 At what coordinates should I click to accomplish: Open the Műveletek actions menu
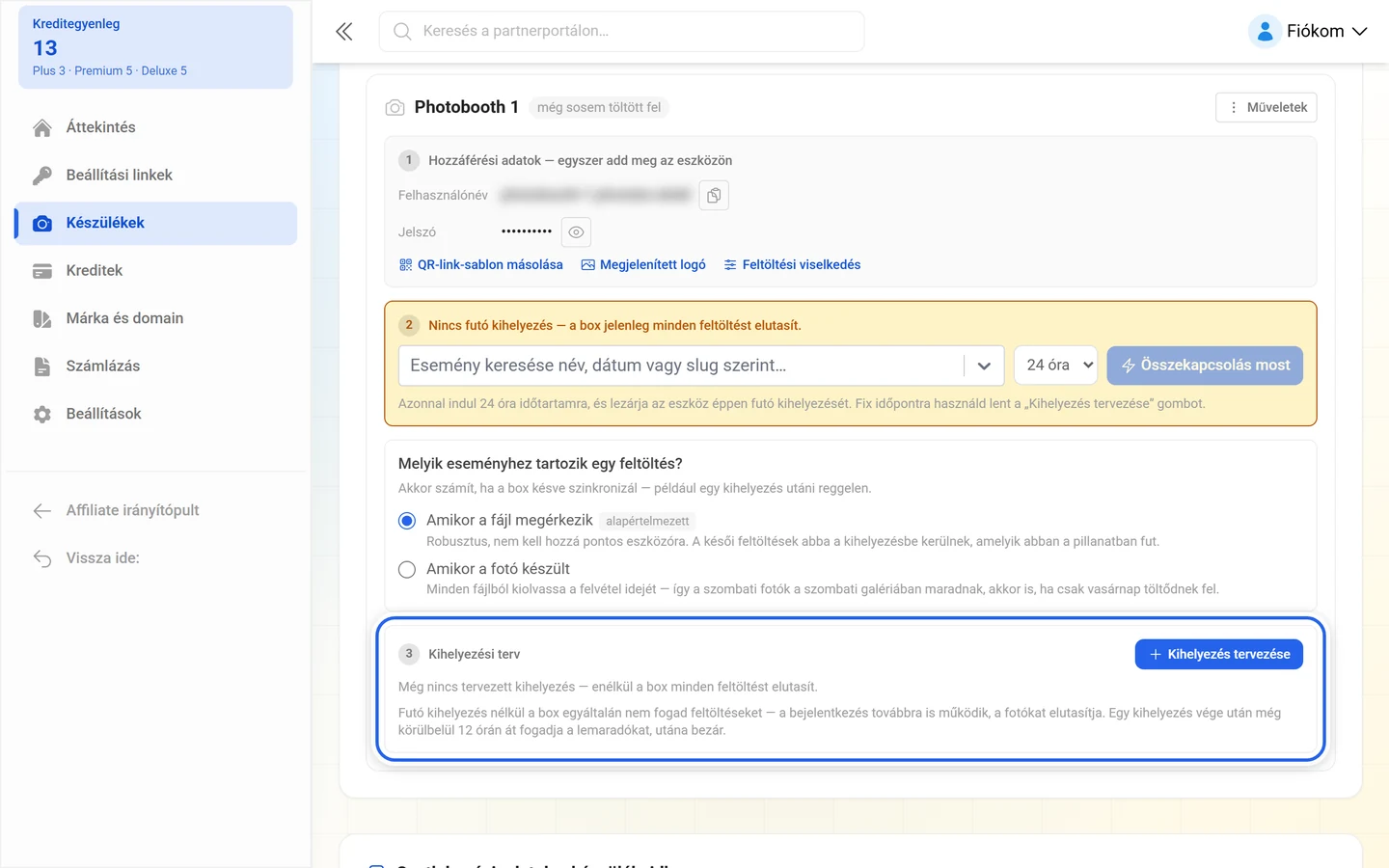[1266, 108]
